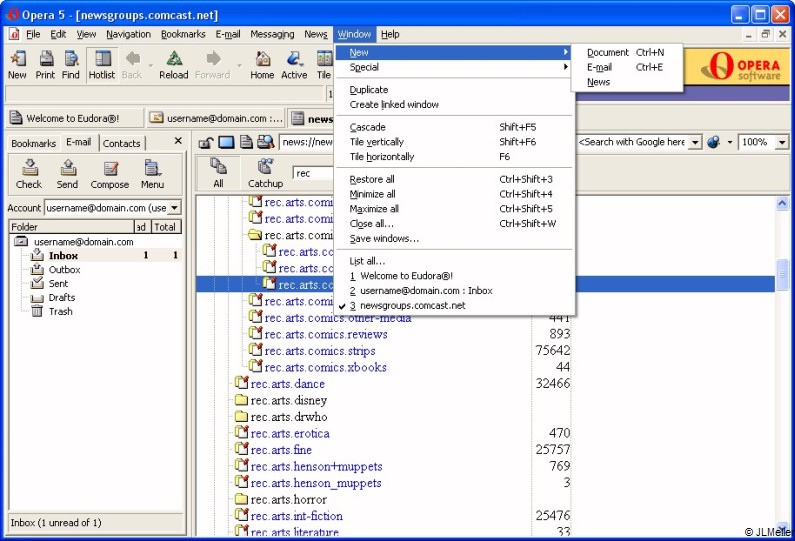Image resolution: width=795 pixels, height=541 pixels.
Task: Click the document mode icon in address bar
Action: click(246, 142)
